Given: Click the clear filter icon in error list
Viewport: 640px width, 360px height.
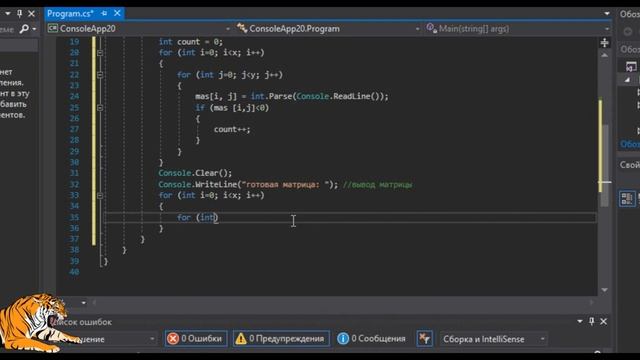Looking at the screenshot, I should [x=424, y=338].
